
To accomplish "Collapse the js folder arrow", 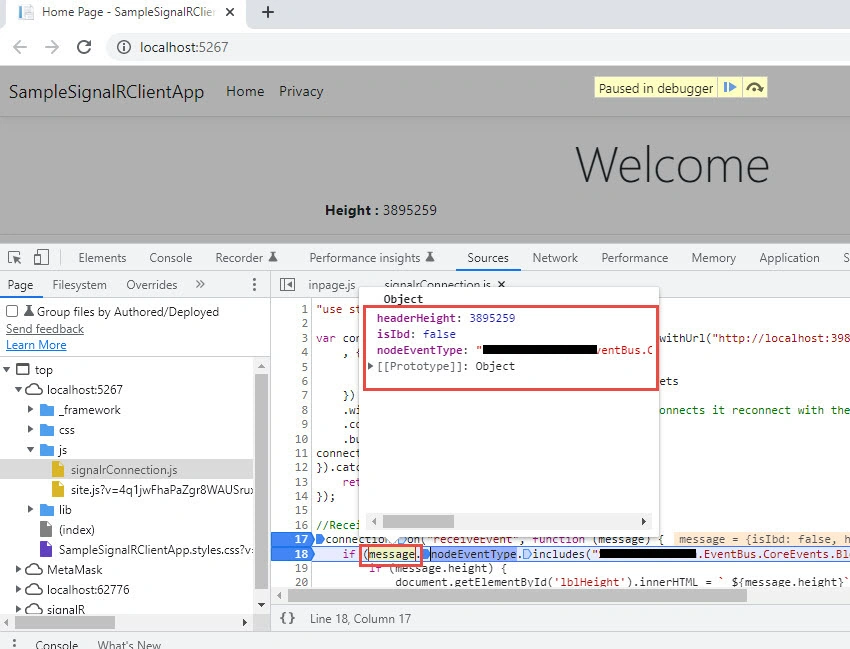I will [30, 449].
